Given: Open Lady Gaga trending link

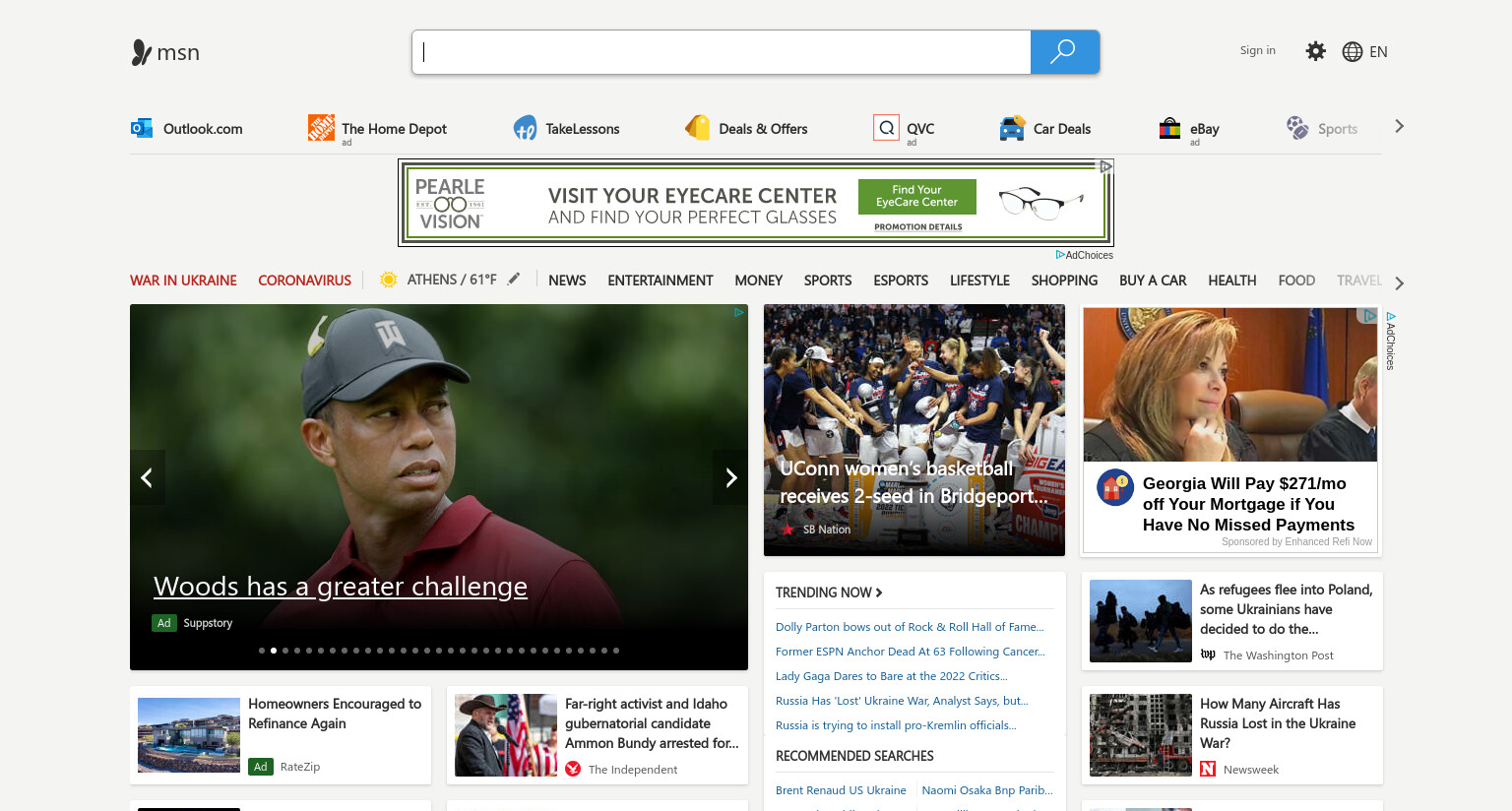Looking at the screenshot, I should point(892,676).
